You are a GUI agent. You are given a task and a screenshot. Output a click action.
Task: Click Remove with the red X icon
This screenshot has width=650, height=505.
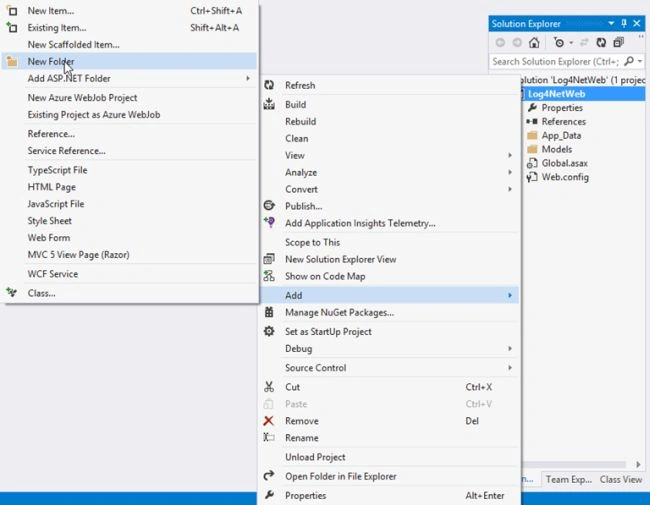pyautogui.click(x=390, y=421)
